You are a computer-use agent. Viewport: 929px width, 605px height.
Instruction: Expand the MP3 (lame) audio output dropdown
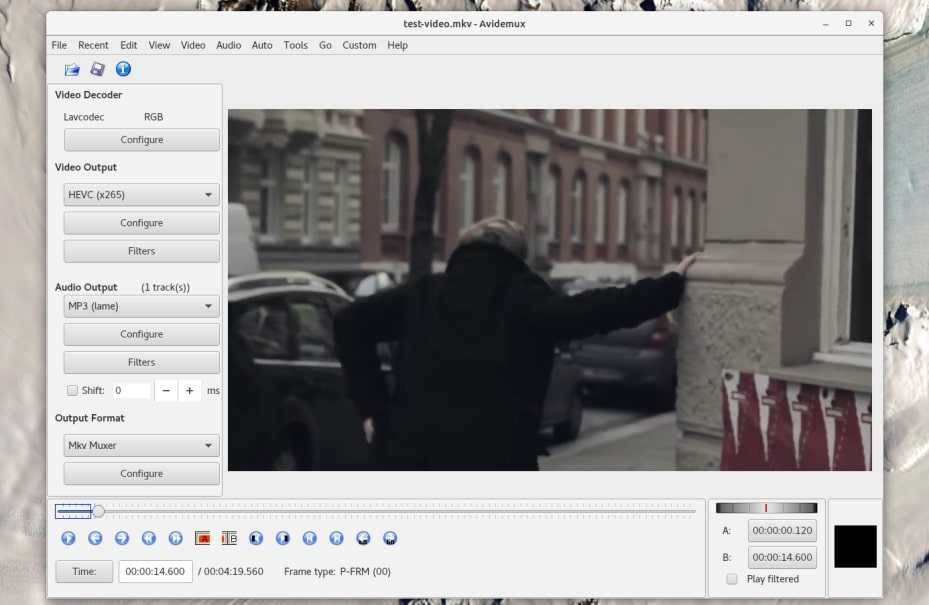tap(141, 306)
